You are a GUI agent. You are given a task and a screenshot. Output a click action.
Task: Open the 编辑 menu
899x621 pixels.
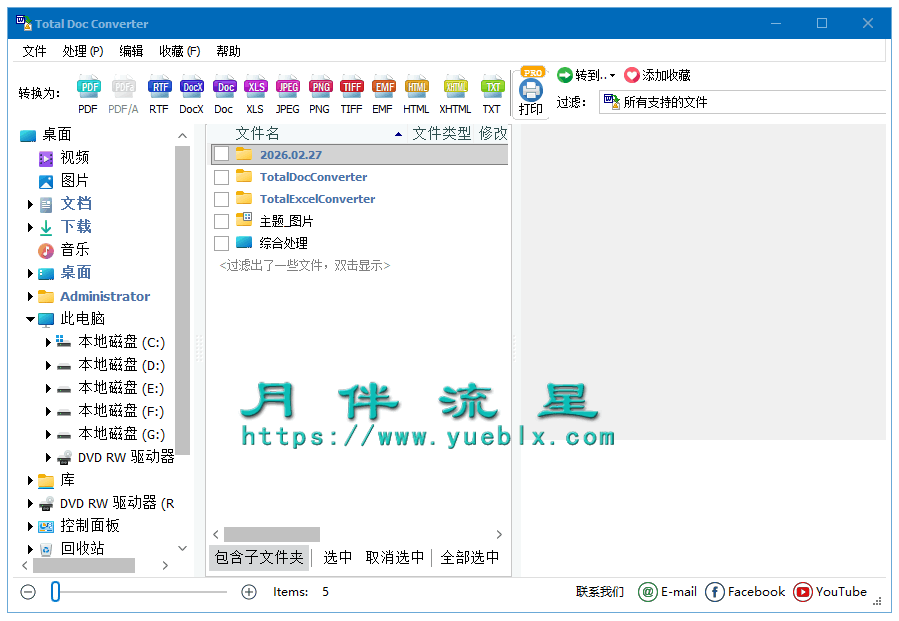(x=131, y=51)
